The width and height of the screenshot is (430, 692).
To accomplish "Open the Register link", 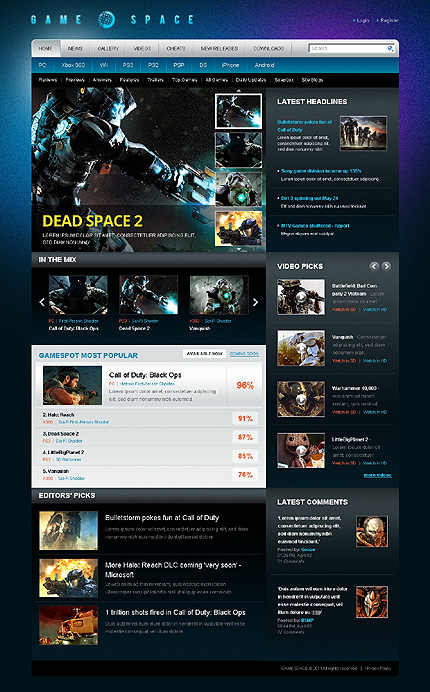I will (389, 20).
